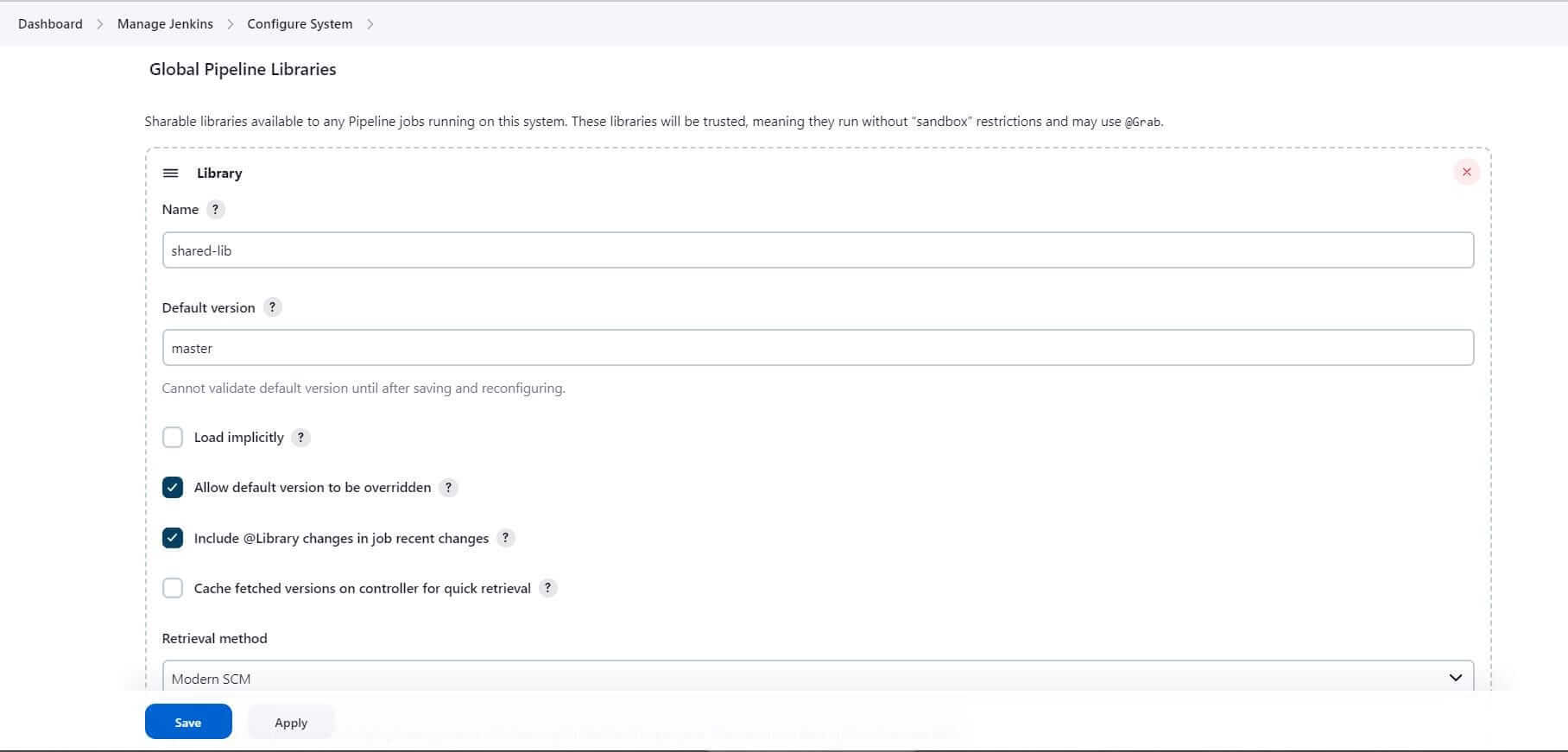
Task: Open help for Allow default version overridden
Action: coord(448,488)
